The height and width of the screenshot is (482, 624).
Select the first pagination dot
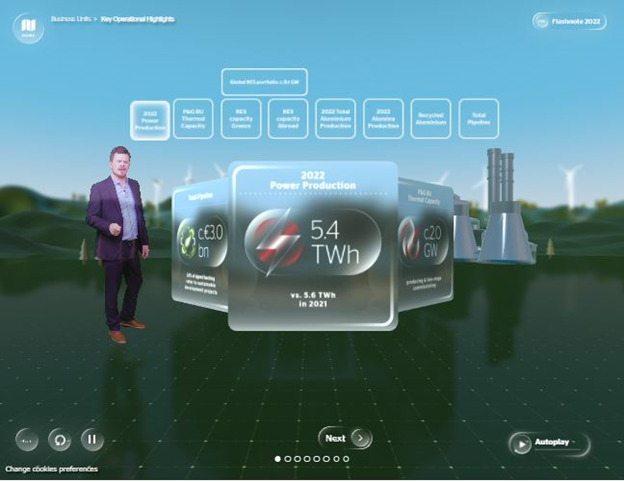(x=278, y=459)
